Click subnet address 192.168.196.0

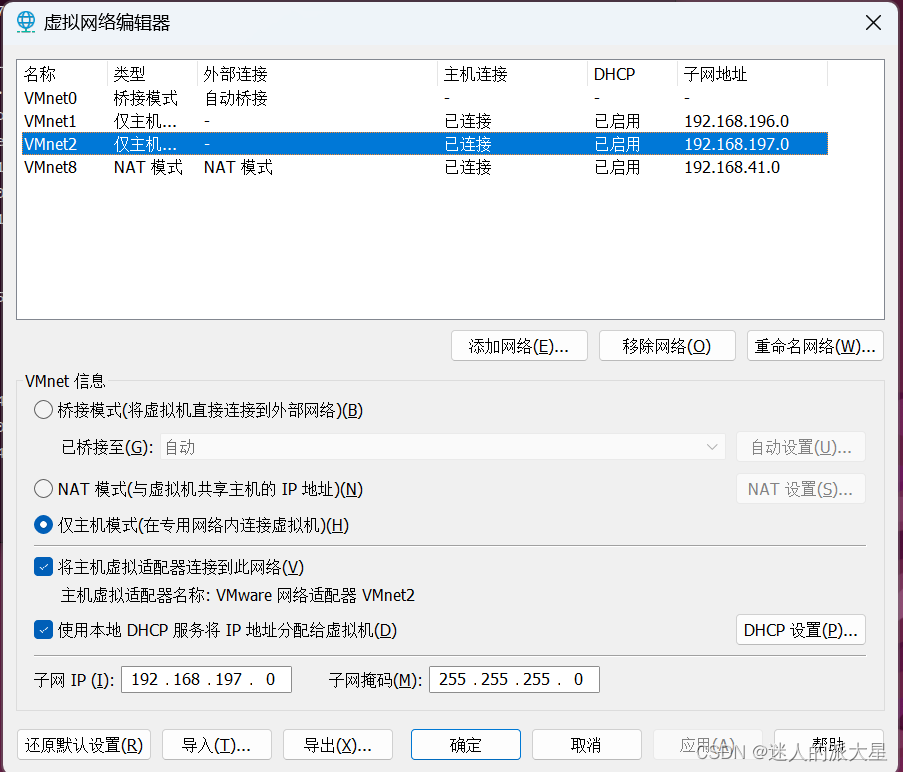click(737, 121)
